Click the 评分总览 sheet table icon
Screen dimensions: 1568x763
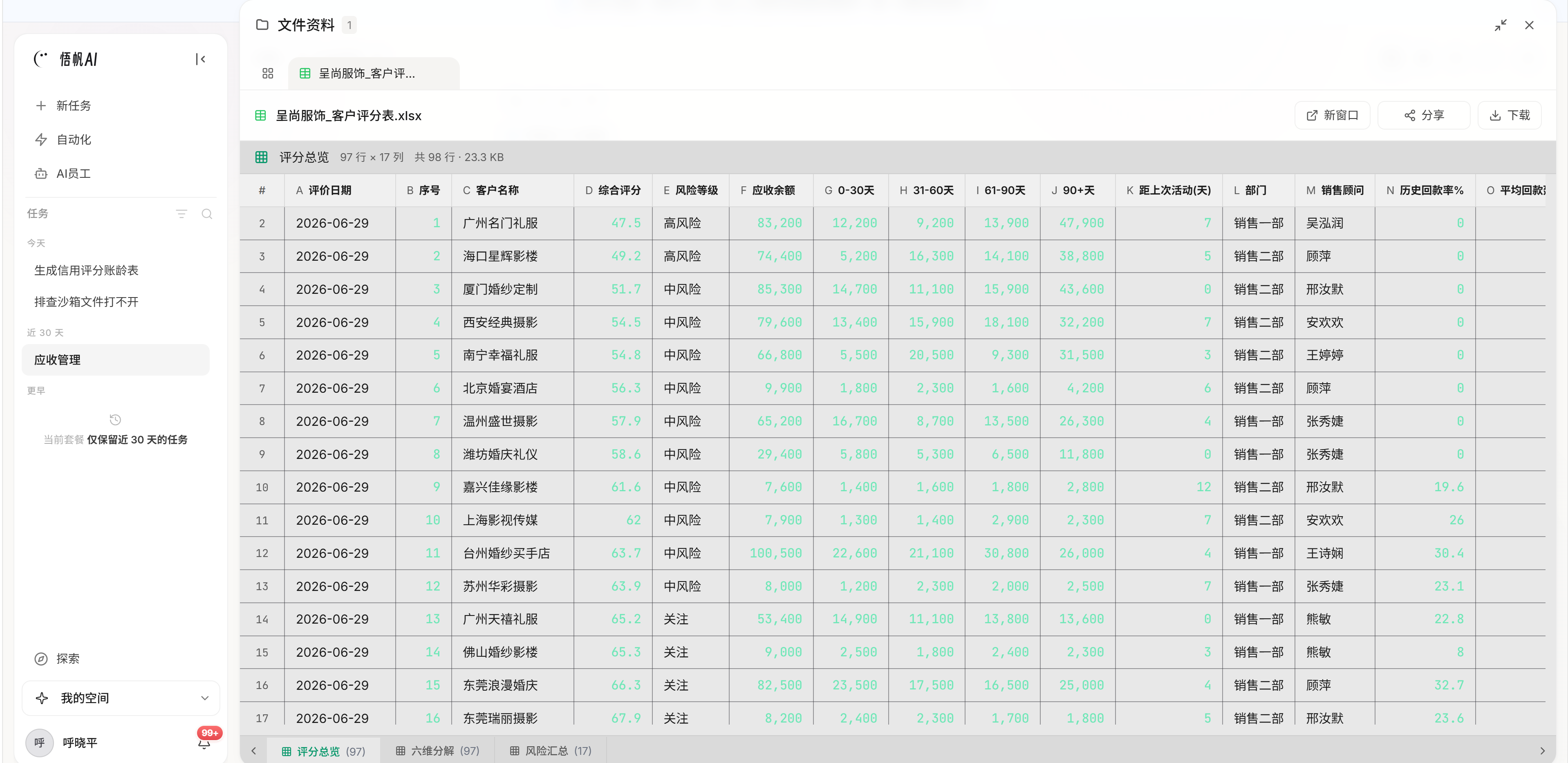(x=262, y=157)
